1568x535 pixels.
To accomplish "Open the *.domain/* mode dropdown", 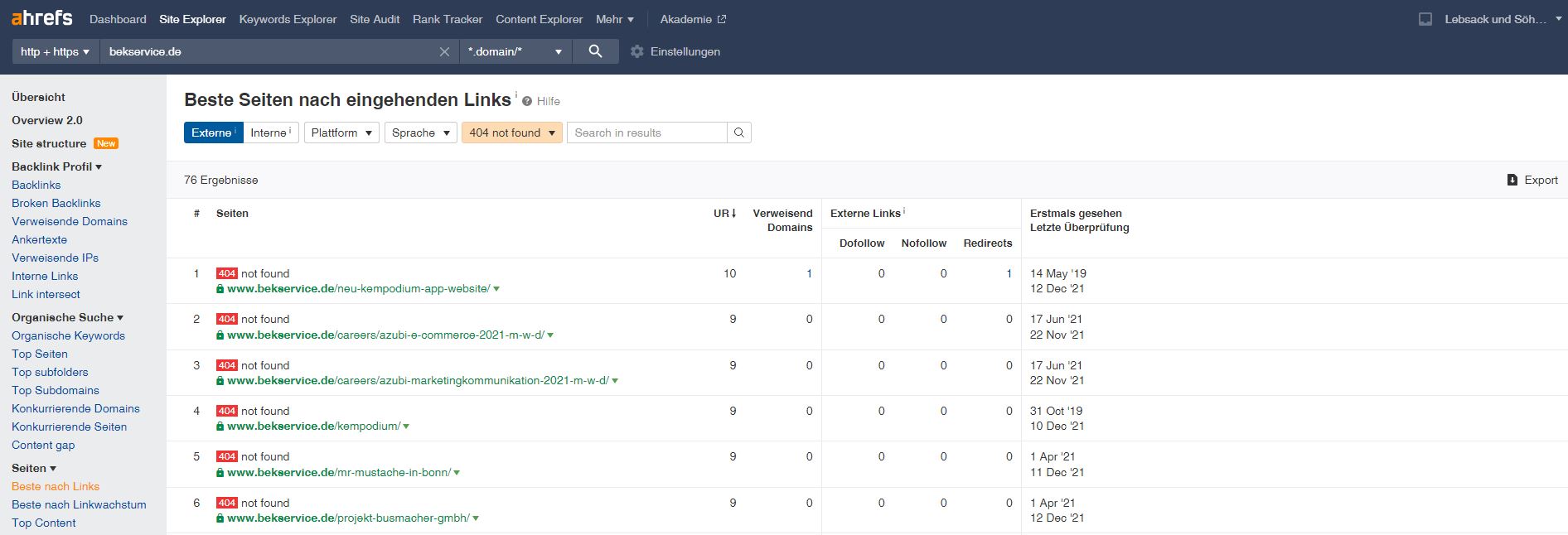I will tap(515, 51).
